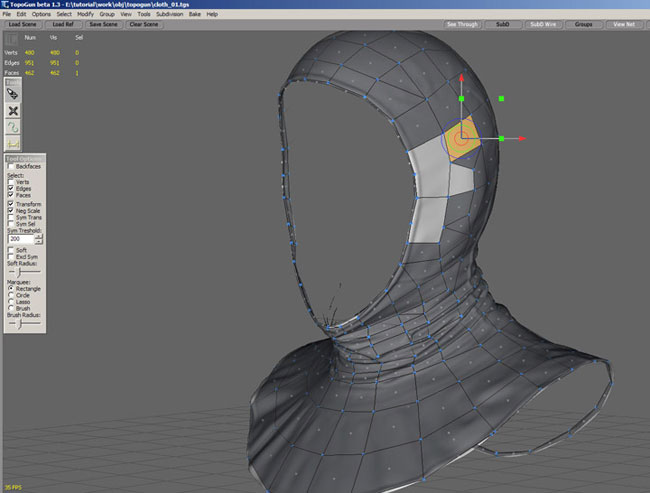This screenshot has width=650, height=493.
Task: Click the Edges count value 951 under Num
Action: pos(29,63)
